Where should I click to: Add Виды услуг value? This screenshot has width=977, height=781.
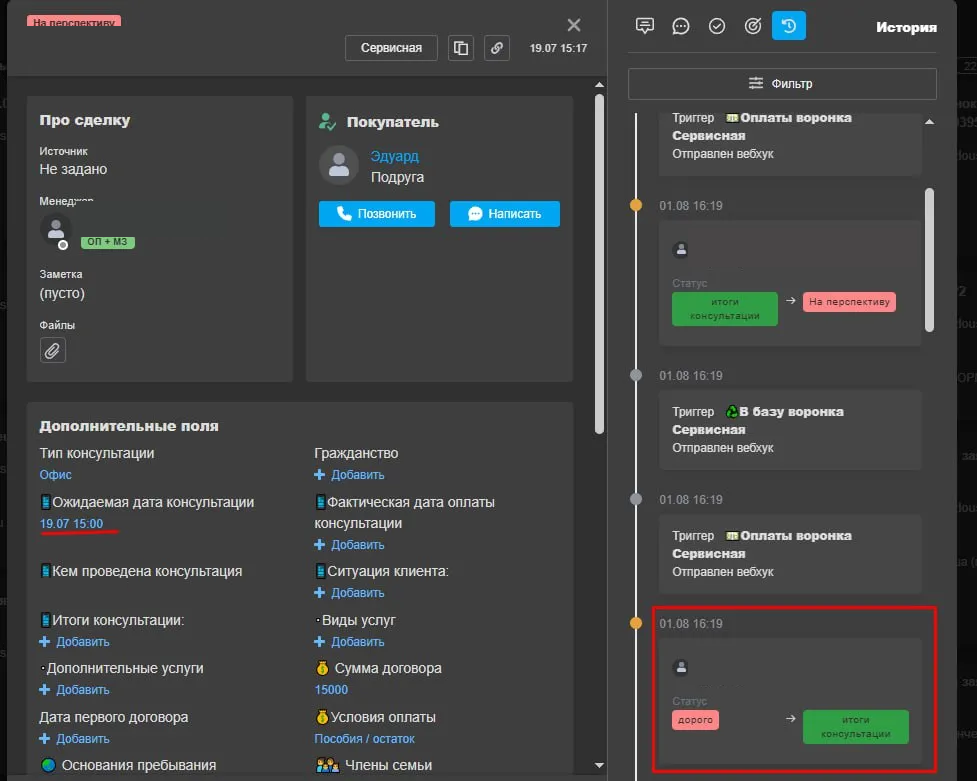350,641
